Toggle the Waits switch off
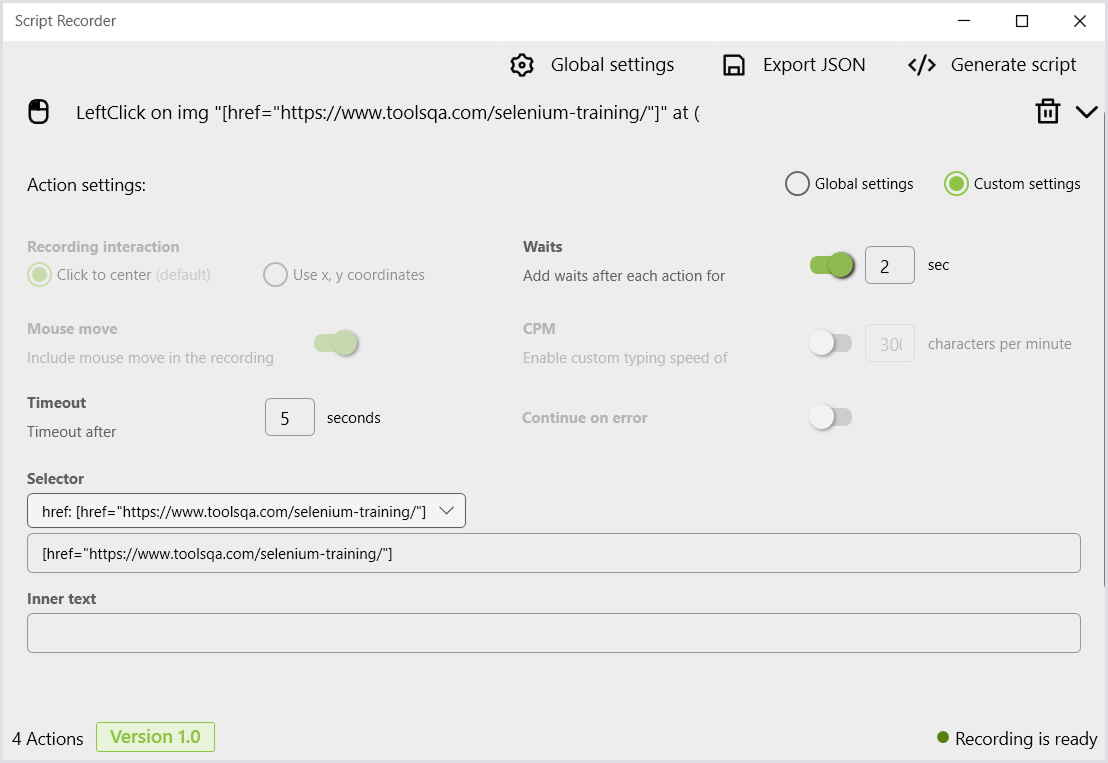The height and width of the screenshot is (763, 1108). tap(832, 265)
